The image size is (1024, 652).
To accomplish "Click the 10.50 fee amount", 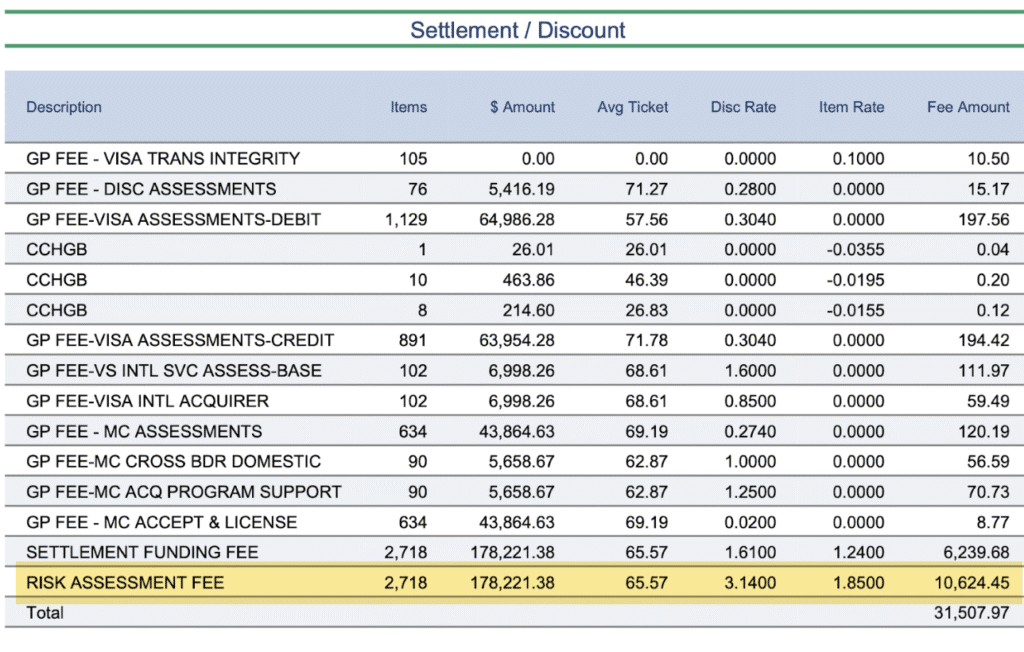I will tap(989, 159).
